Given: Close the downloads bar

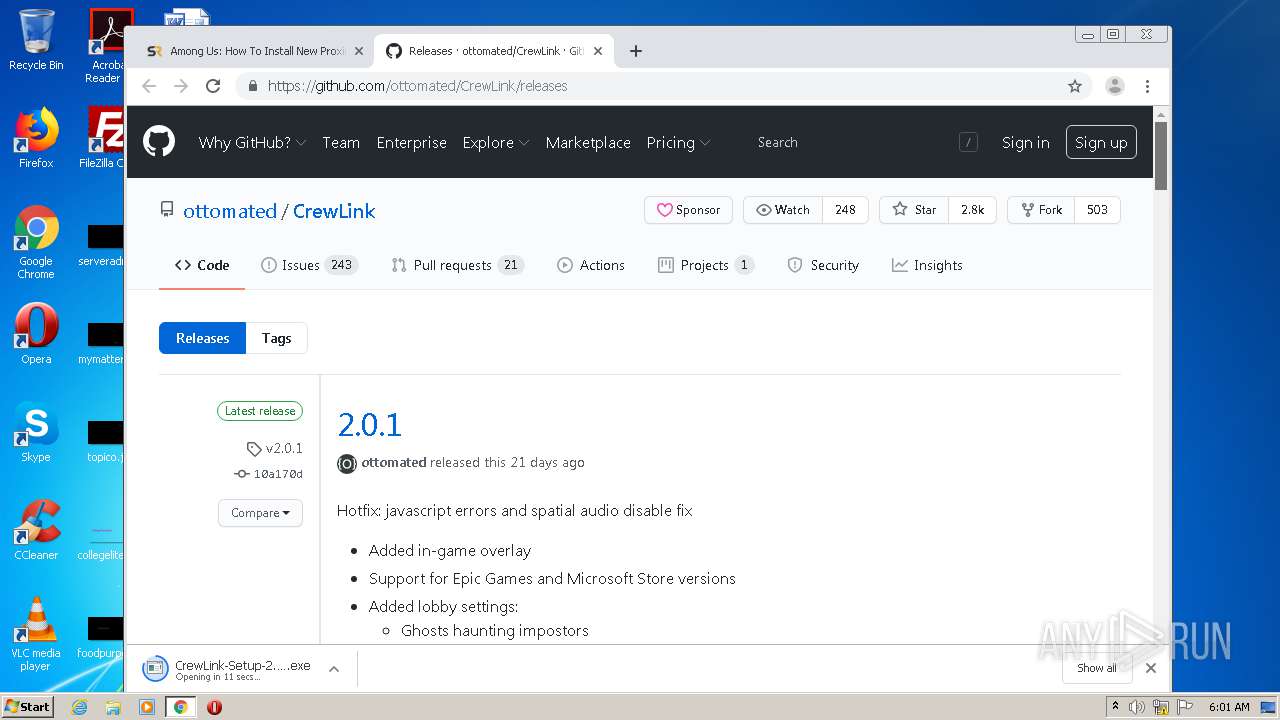Looking at the screenshot, I should (x=1151, y=668).
